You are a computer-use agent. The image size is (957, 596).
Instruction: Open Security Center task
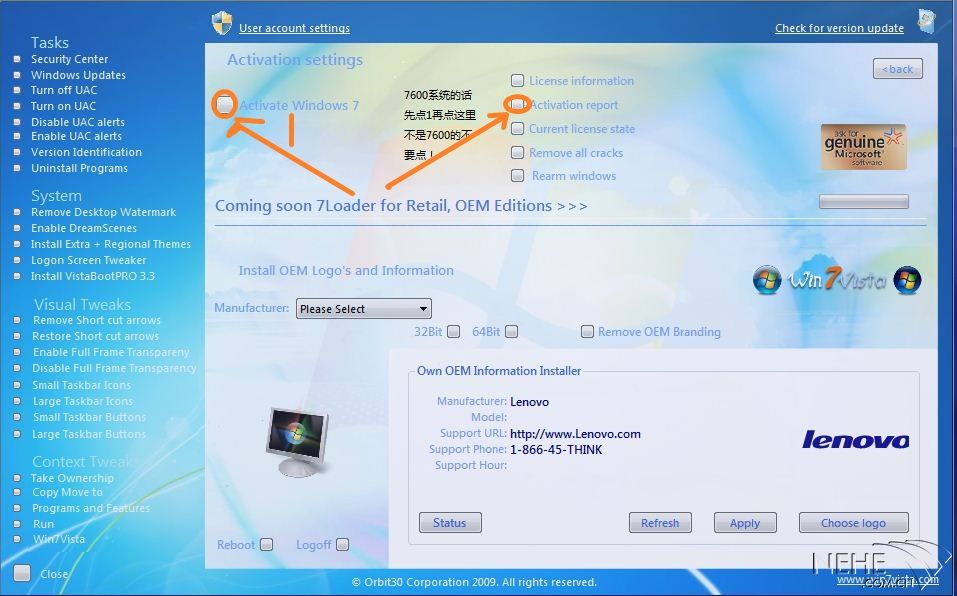tap(70, 59)
